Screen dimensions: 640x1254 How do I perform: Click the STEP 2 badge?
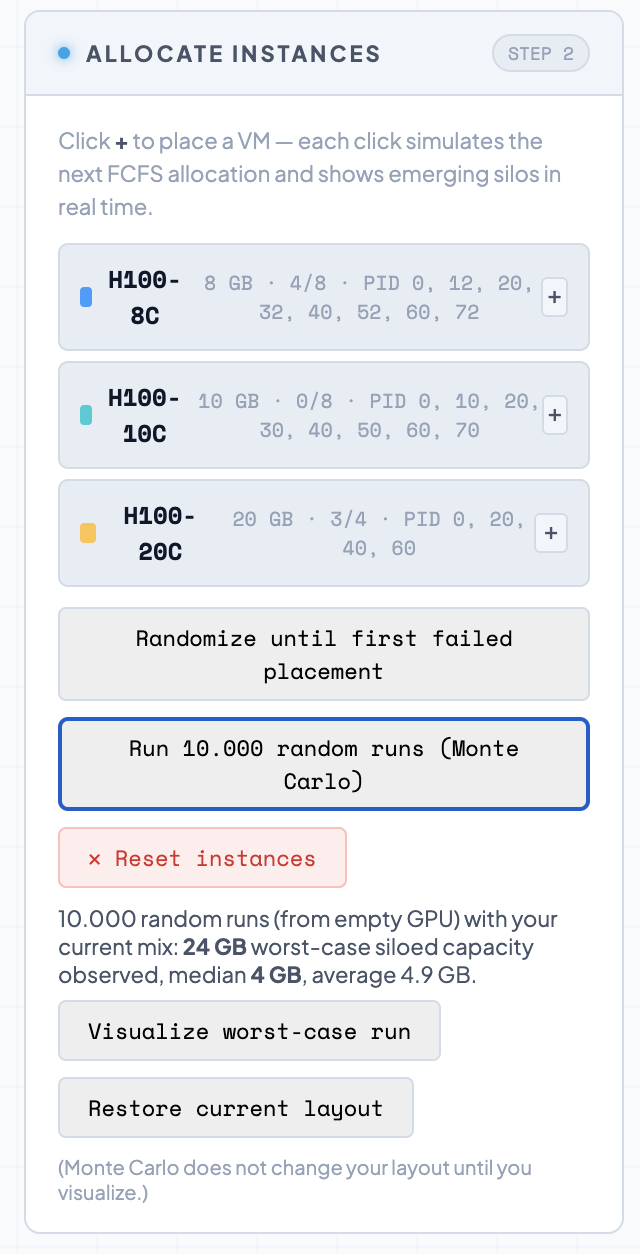pyautogui.click(x=540, y=53)
